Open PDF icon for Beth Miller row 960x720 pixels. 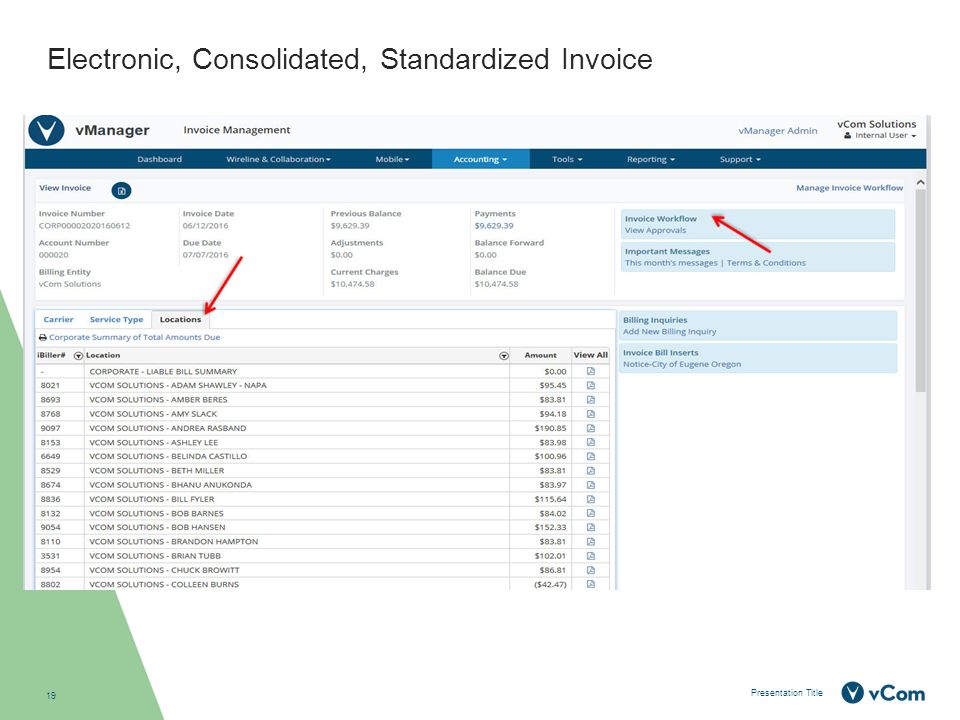coord(591,470)
